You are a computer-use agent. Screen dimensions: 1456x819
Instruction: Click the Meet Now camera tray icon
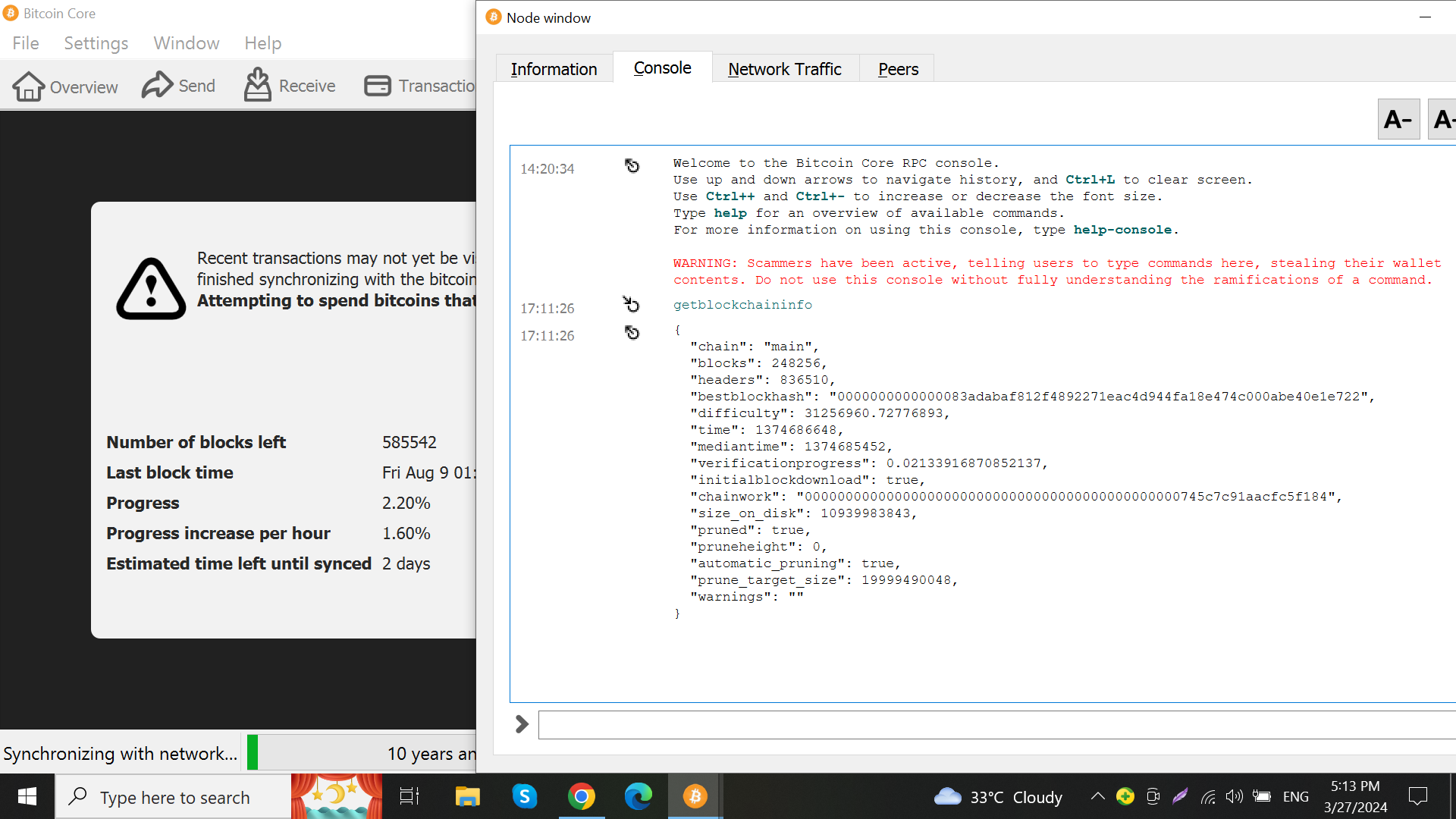pos(1153,796)
